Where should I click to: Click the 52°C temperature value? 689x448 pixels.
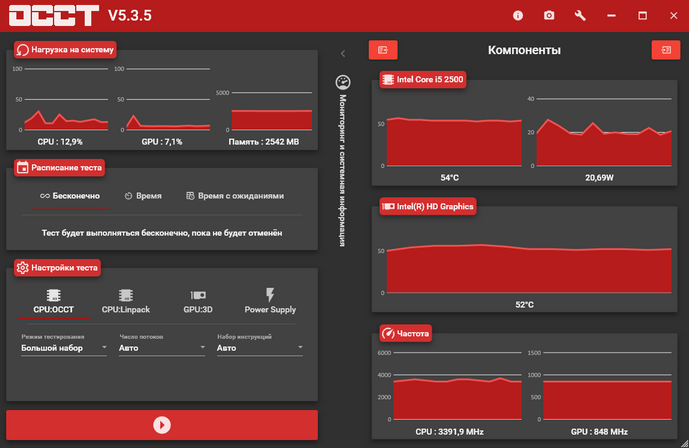tap(525, 305)
